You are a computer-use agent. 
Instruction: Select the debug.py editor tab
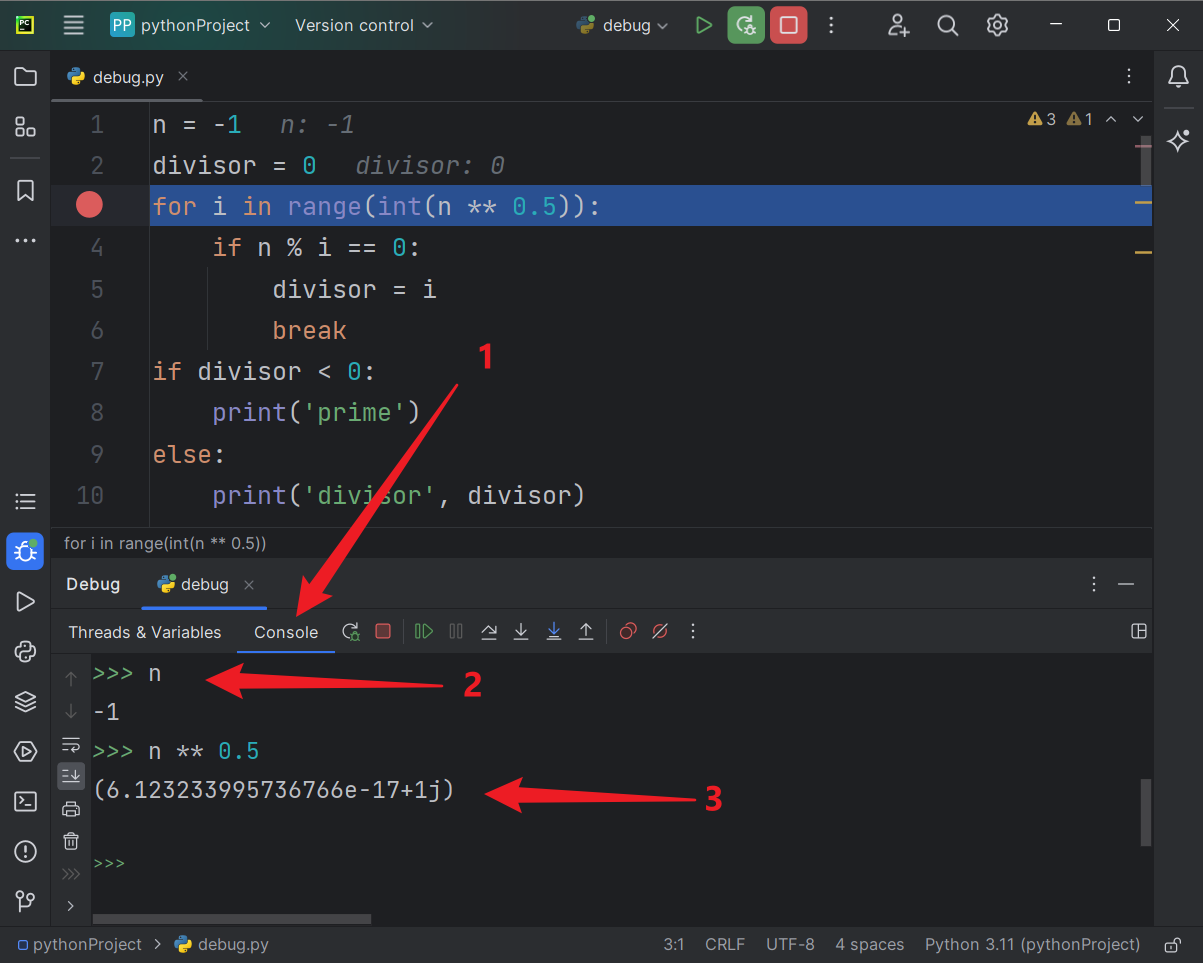pos(127,77)
